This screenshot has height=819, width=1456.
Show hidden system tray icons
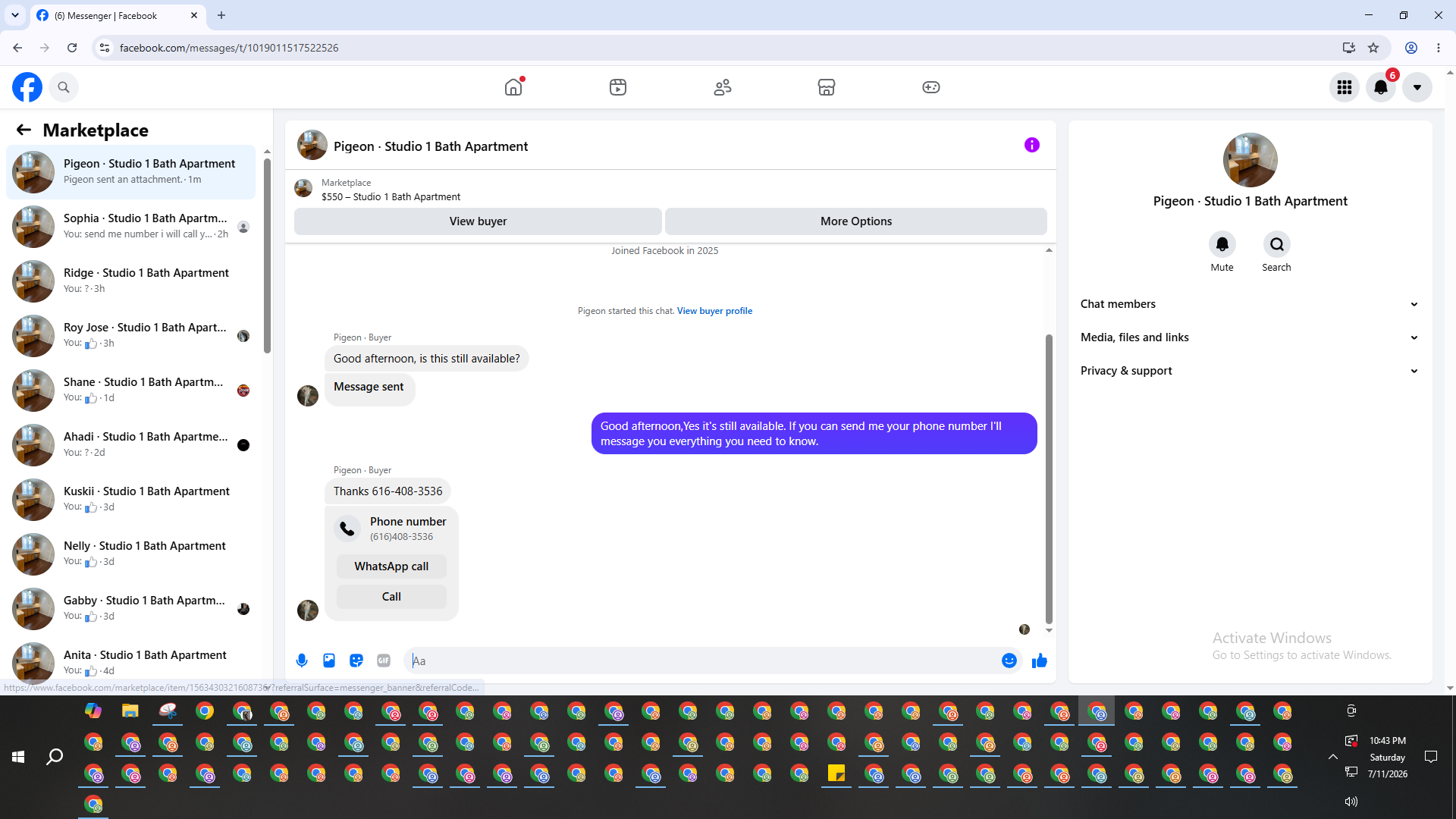(1332, 757)
